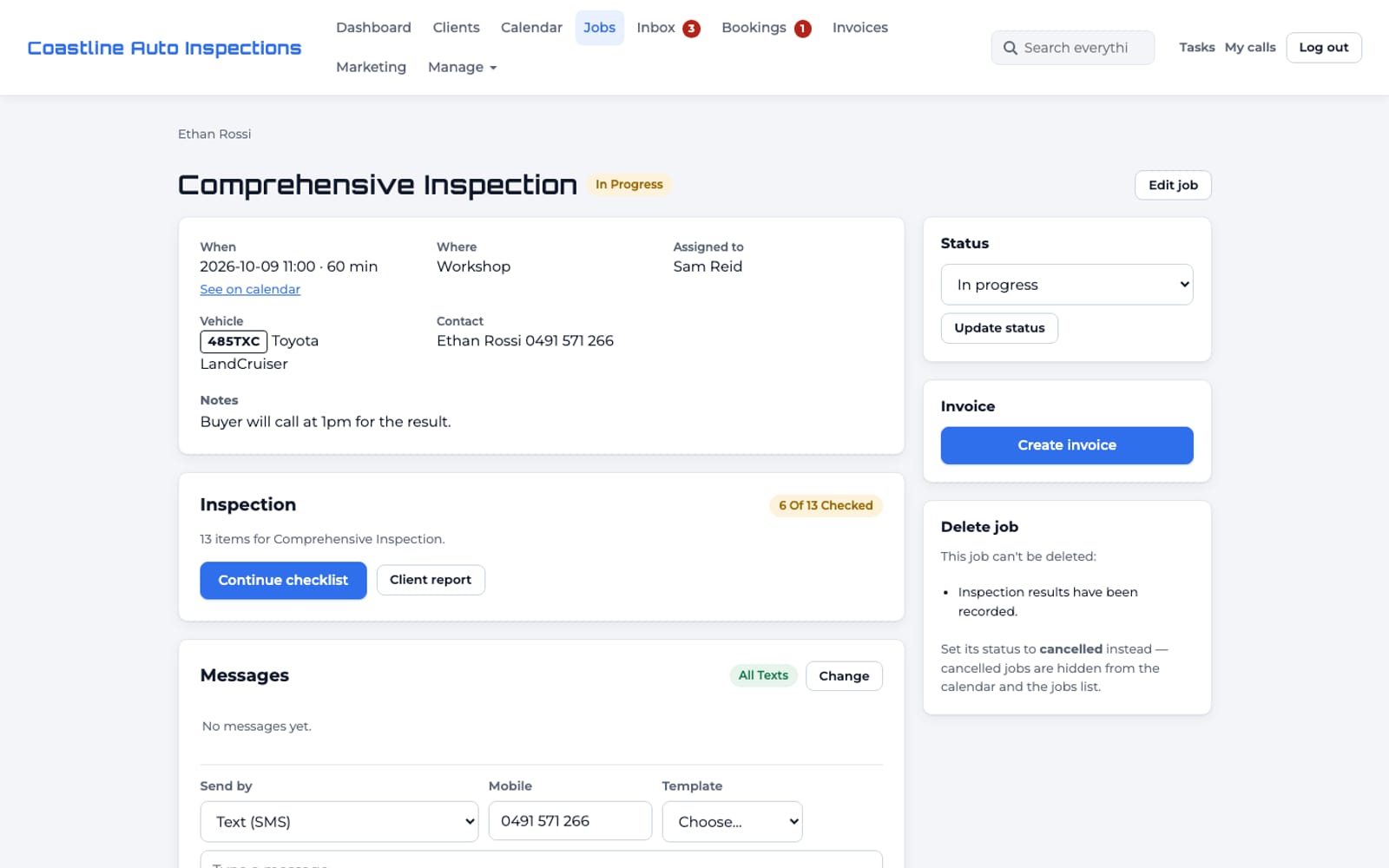Switch to the Calendar page
Screen dimensions: 1389x868
click(531, 28)
